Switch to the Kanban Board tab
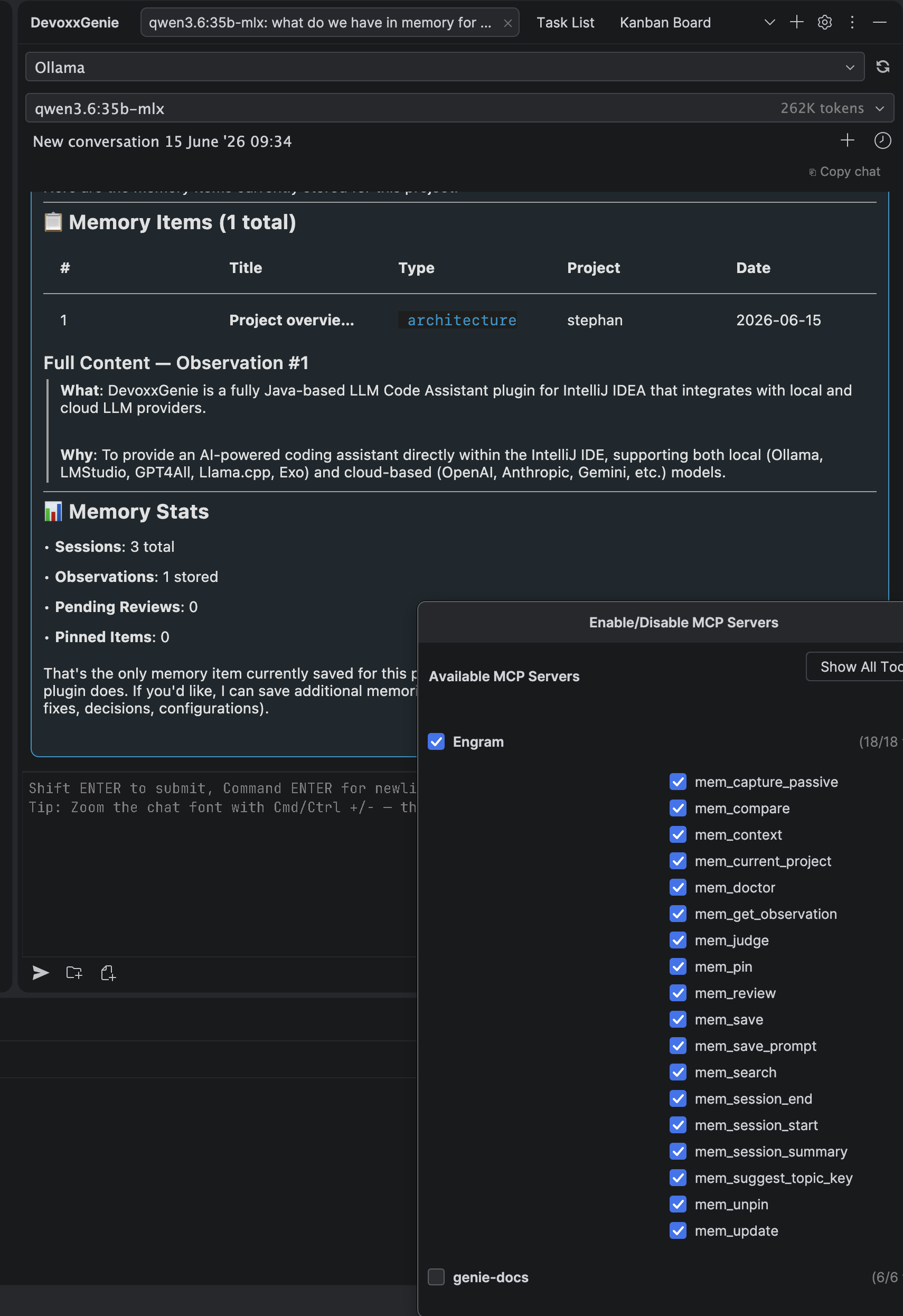 tap(665, 23)
